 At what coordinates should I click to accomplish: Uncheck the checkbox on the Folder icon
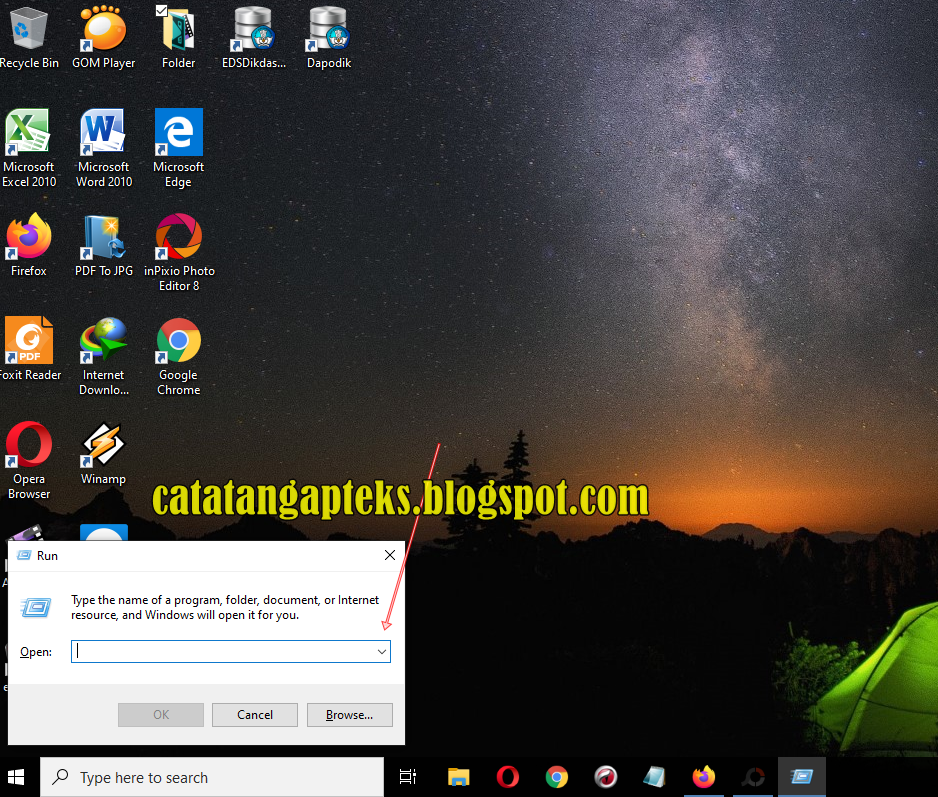(x=163, y=10)
